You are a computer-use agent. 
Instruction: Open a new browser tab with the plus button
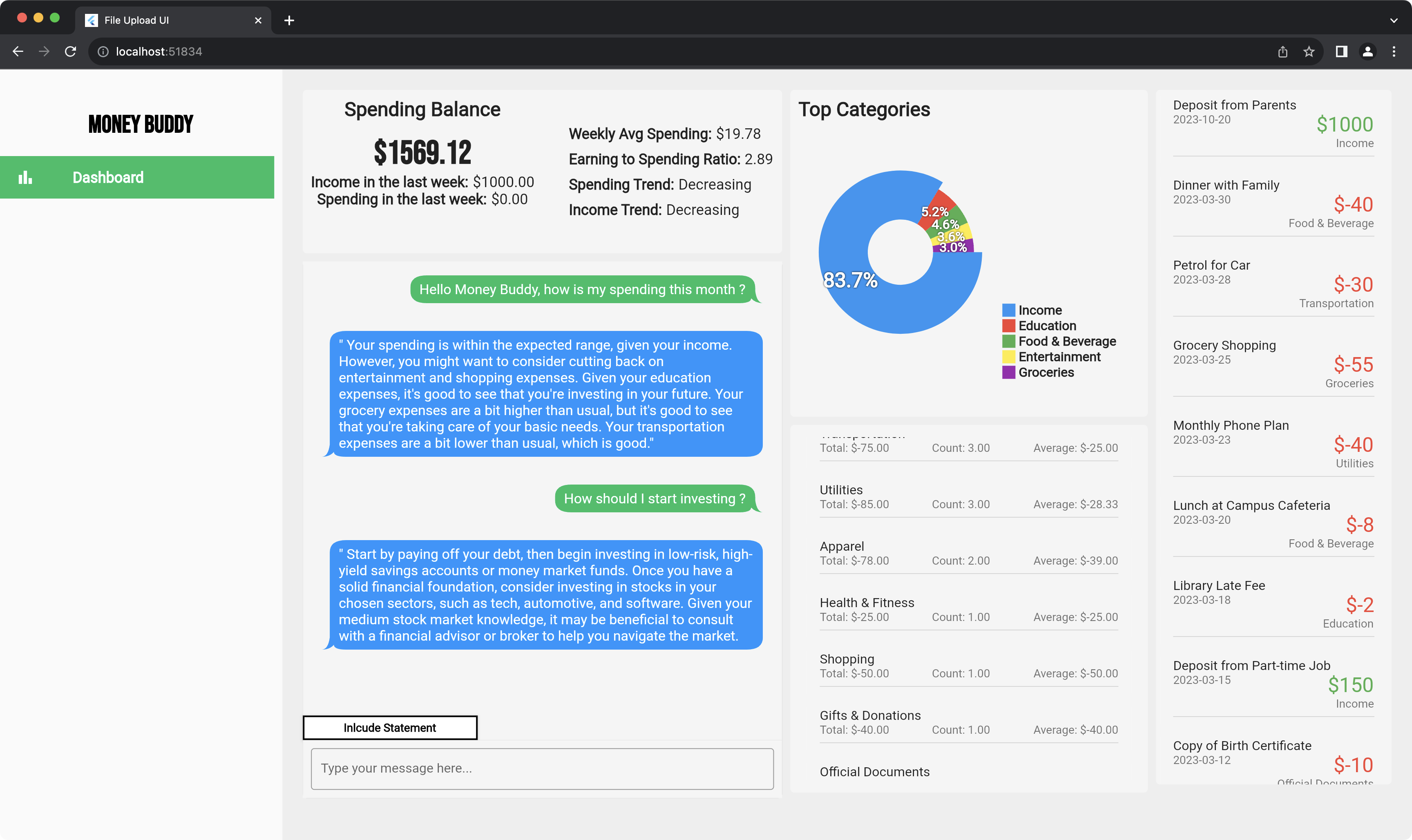click(289, 20)
